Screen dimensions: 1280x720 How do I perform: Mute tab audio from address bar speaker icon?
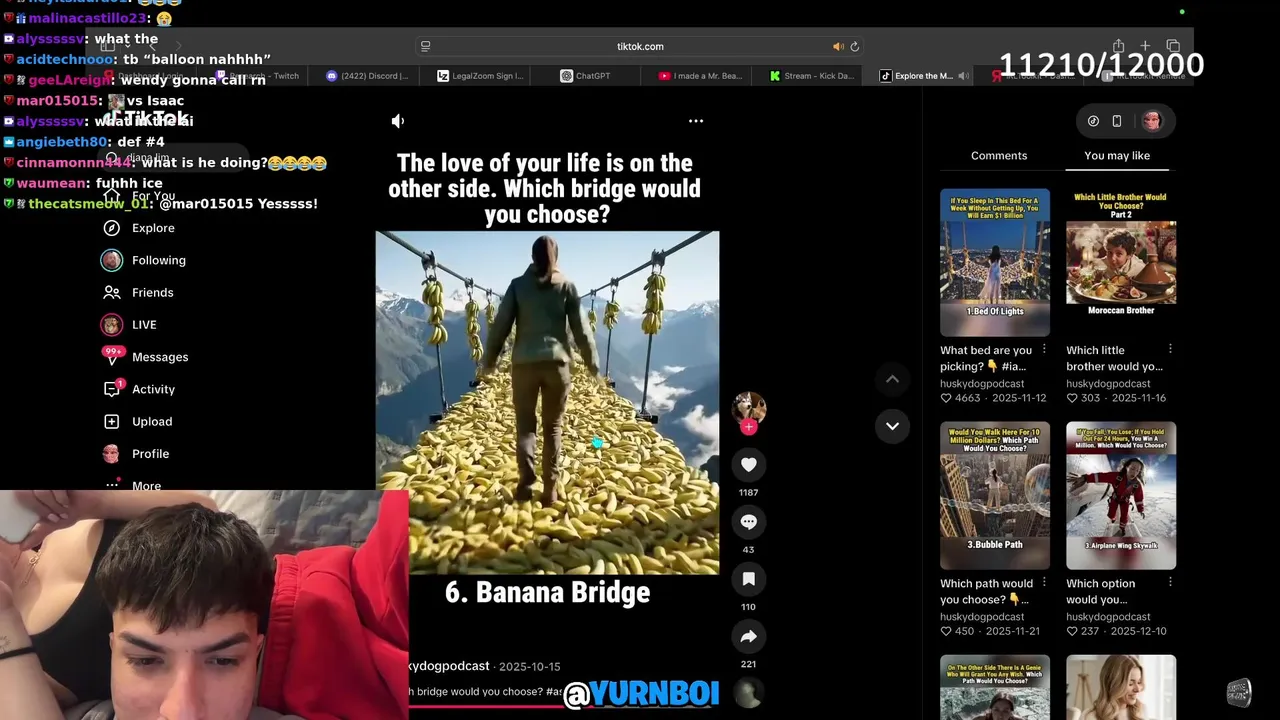point(838,47)
